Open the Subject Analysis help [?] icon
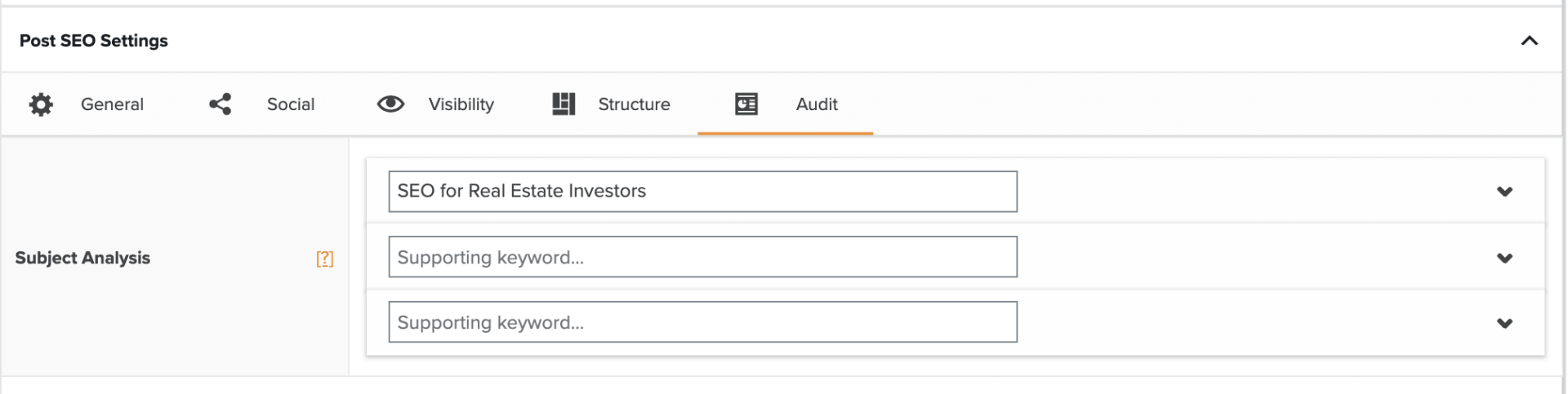This screenshot has width=1568, height=394. 325,259
